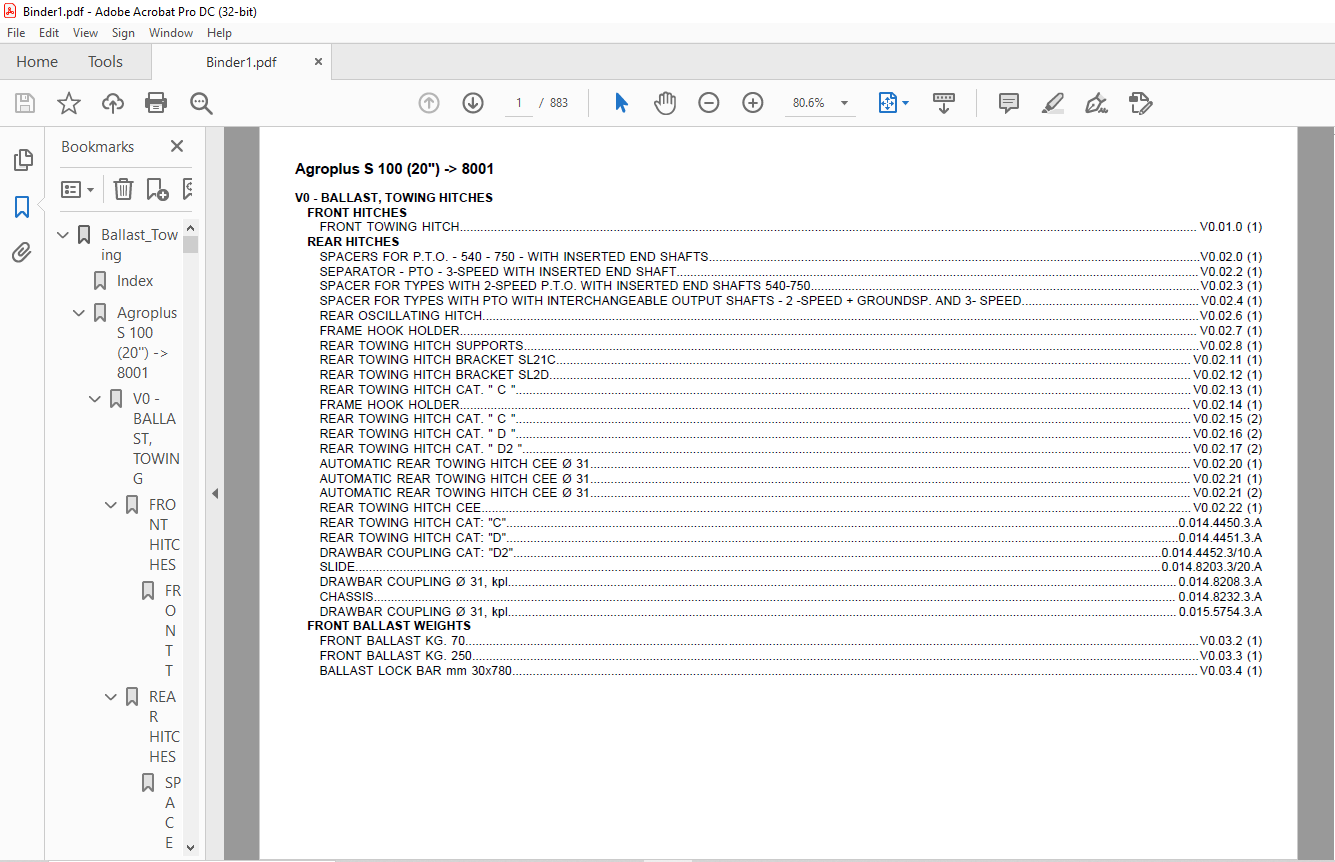Screen dimensions: 1335x862
Task: Bookmark the file with the star icon
Action: (68, 103)
